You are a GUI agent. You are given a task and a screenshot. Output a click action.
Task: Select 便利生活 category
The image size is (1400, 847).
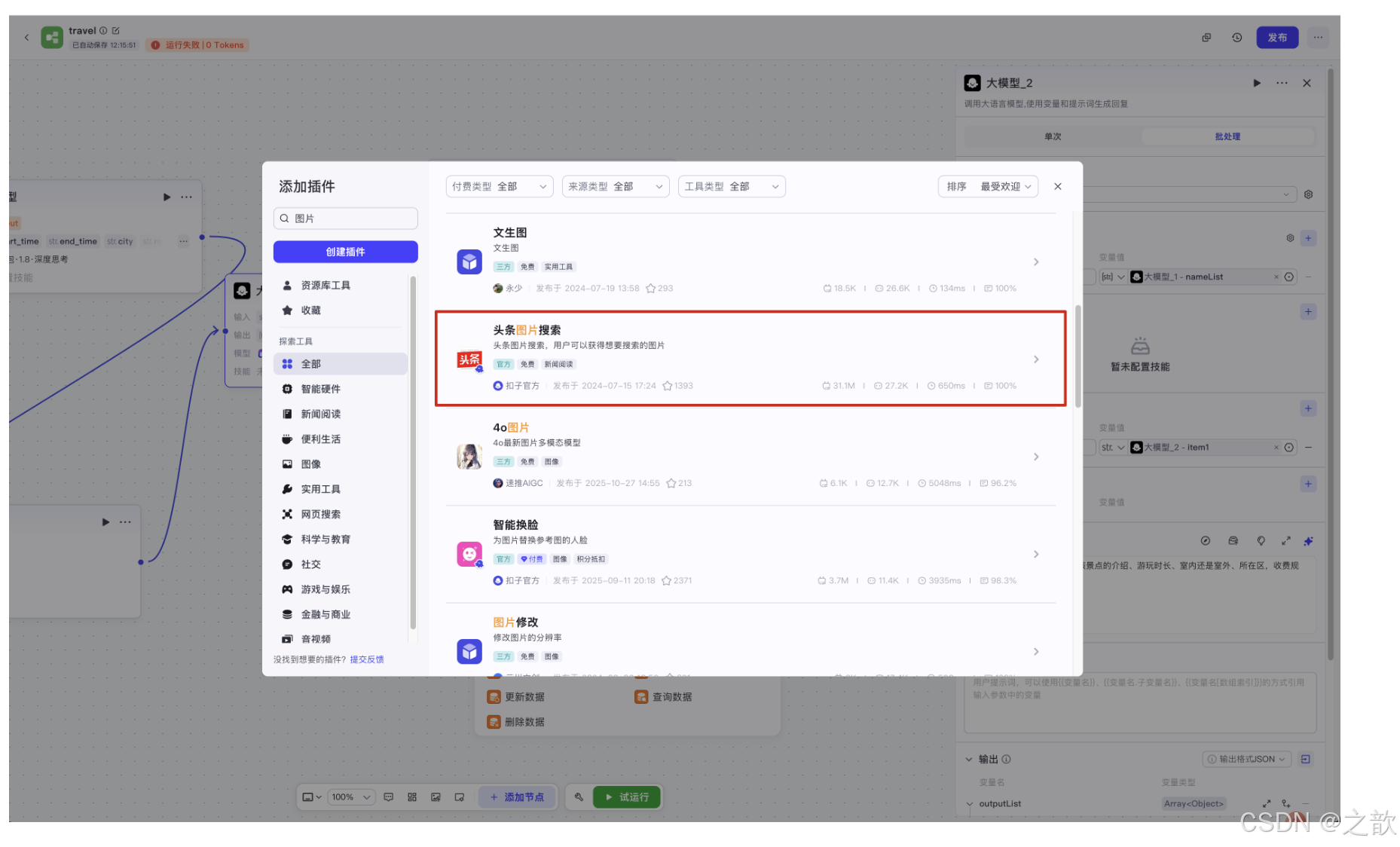click(341, 439)
